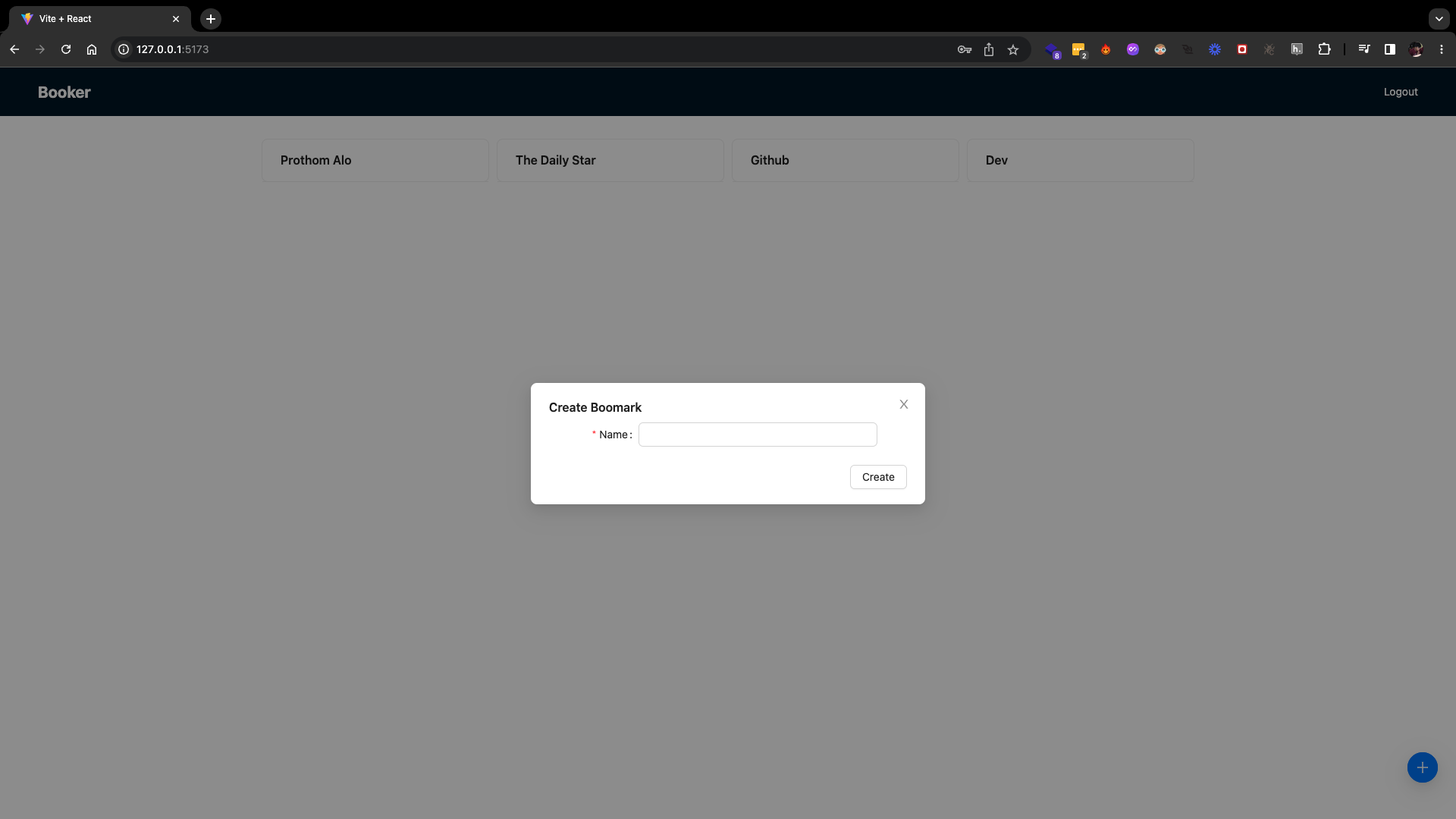The image size is (1456, 819).
Task: Open a new browser tab
Action: [211, 19]
